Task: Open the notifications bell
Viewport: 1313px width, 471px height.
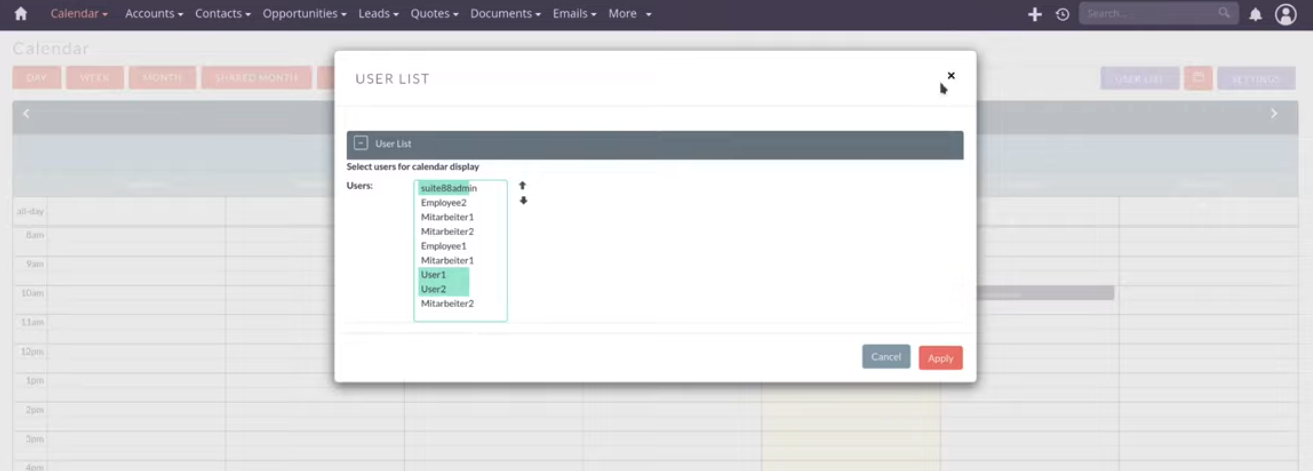Action: [x=1256, y=14]
